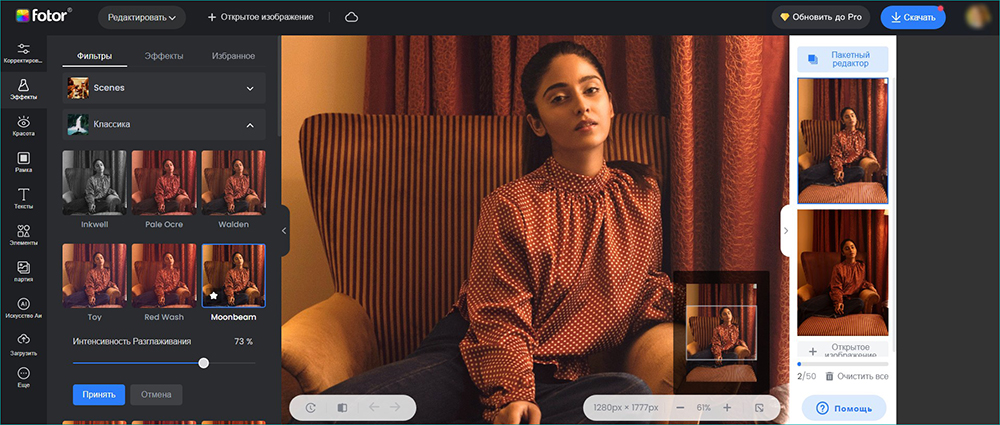This screenshot has width=1000, height=425.
Task: Collapse the left filters panel with arrow handle
Action: [x=283, y=231]
